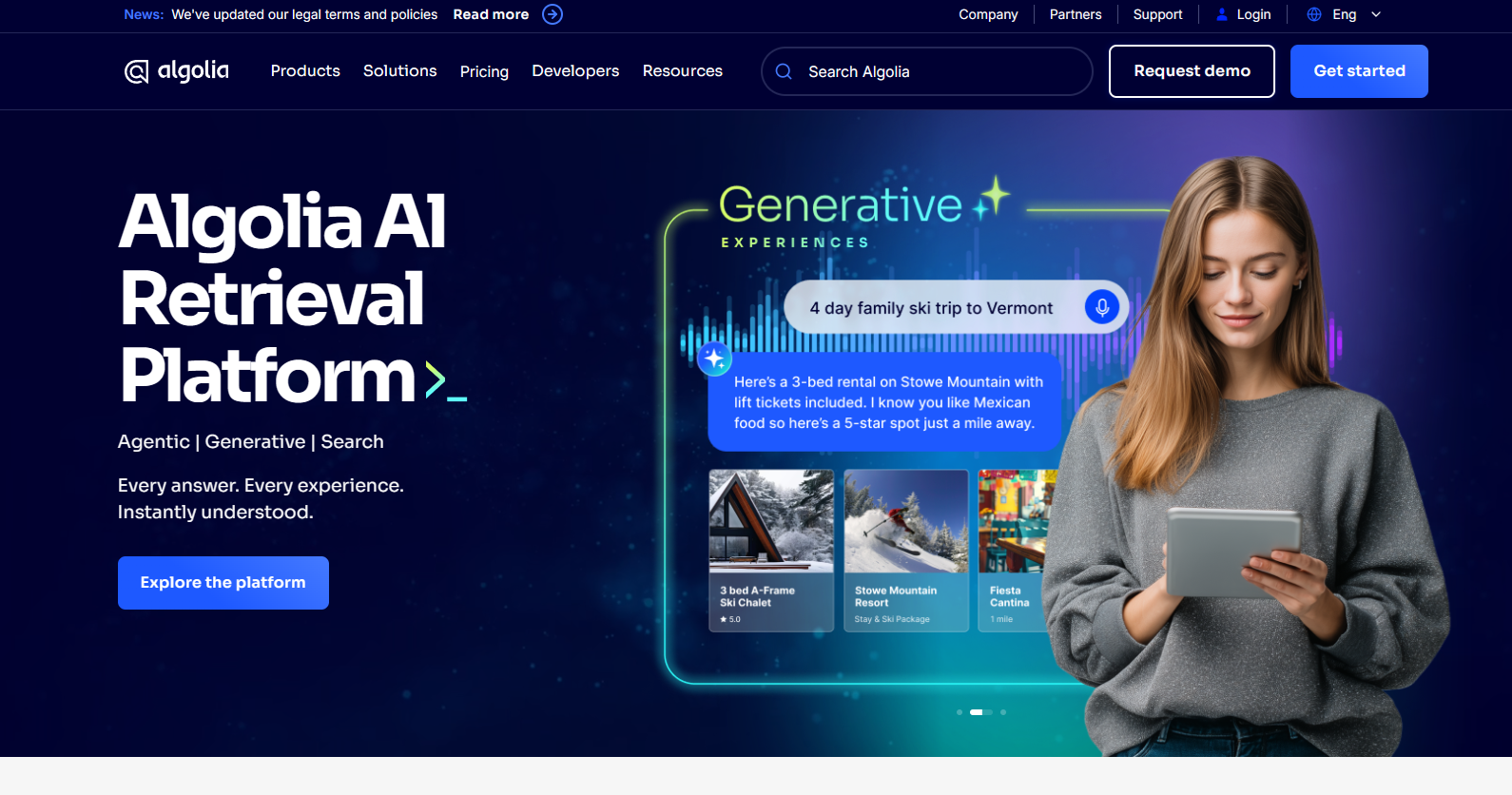Click the user icon beside Login

click(1222, 14)
